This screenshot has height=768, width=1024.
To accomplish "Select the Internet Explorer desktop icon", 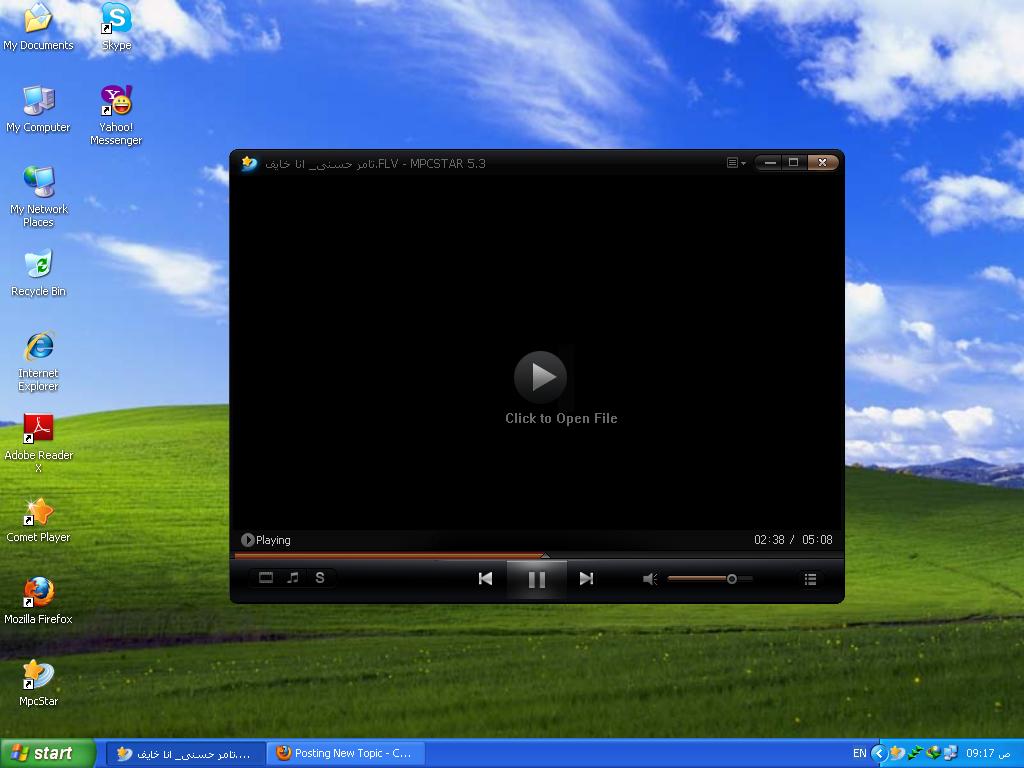I will tap(39, 361).
